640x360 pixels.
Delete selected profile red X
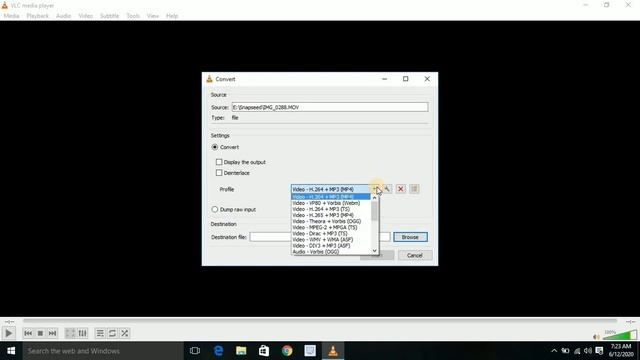[x=401, y=189]
